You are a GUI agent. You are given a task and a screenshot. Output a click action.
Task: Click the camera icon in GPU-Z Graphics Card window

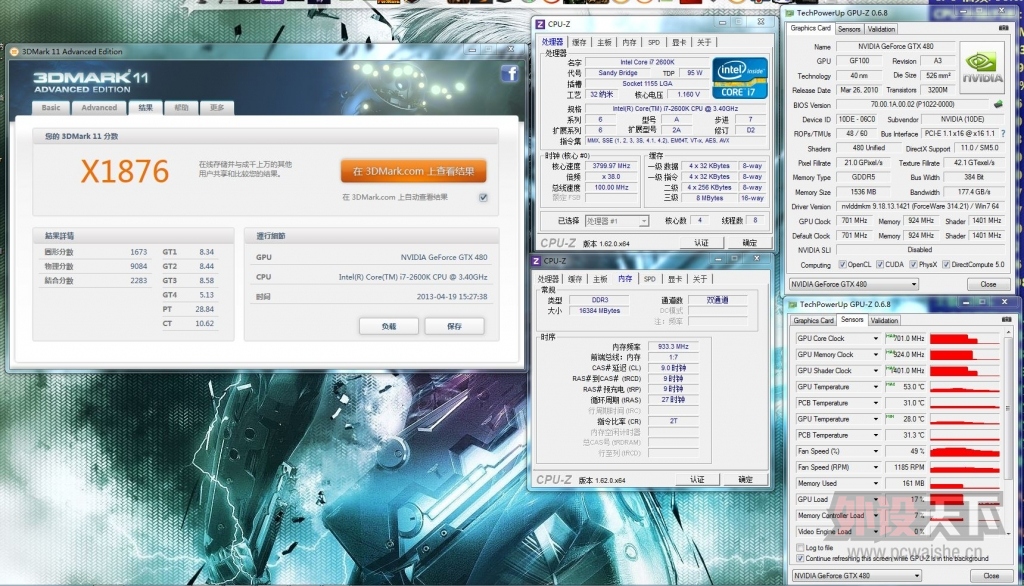[1004, 28]
